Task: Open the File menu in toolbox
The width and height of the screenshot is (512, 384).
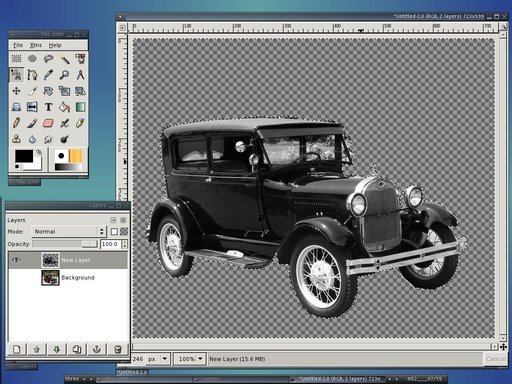Action: [18, 45]
